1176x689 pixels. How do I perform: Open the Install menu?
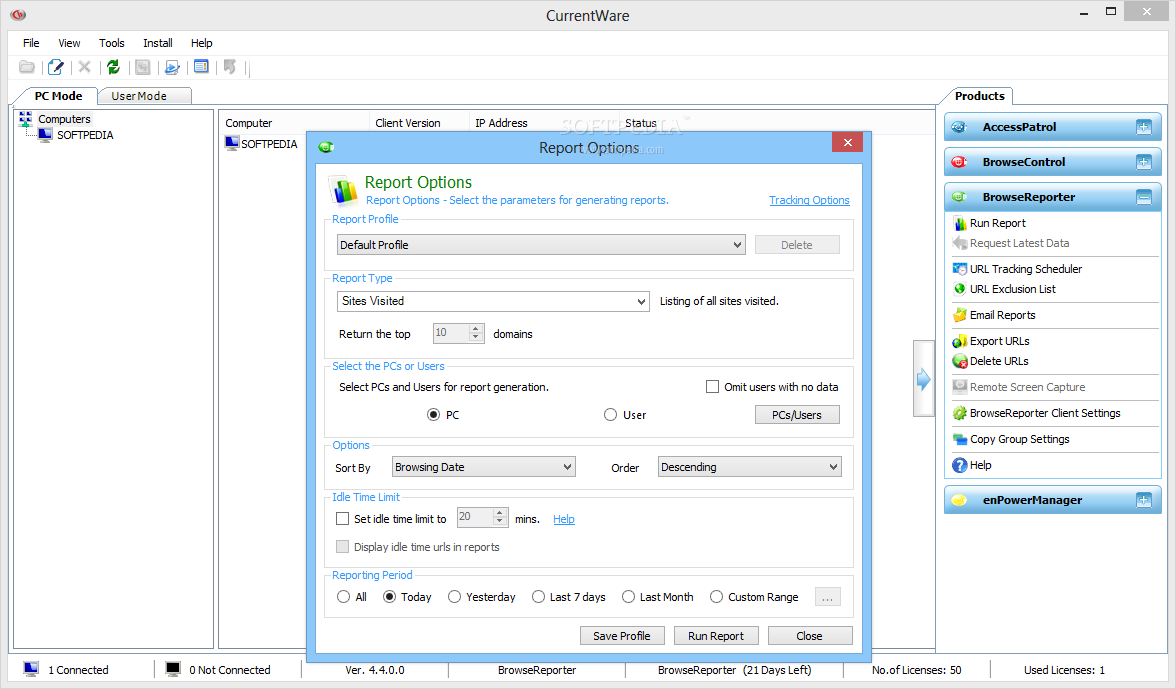(158, 43)
